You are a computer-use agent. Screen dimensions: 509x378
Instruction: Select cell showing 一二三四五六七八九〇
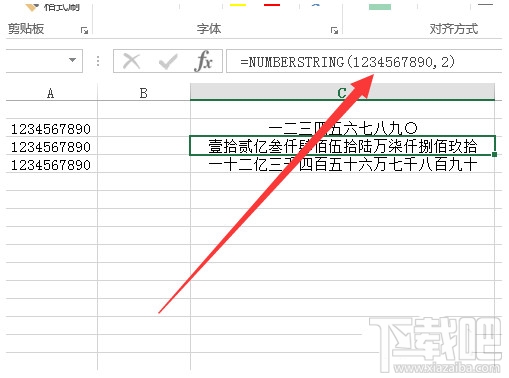(342, 128)
